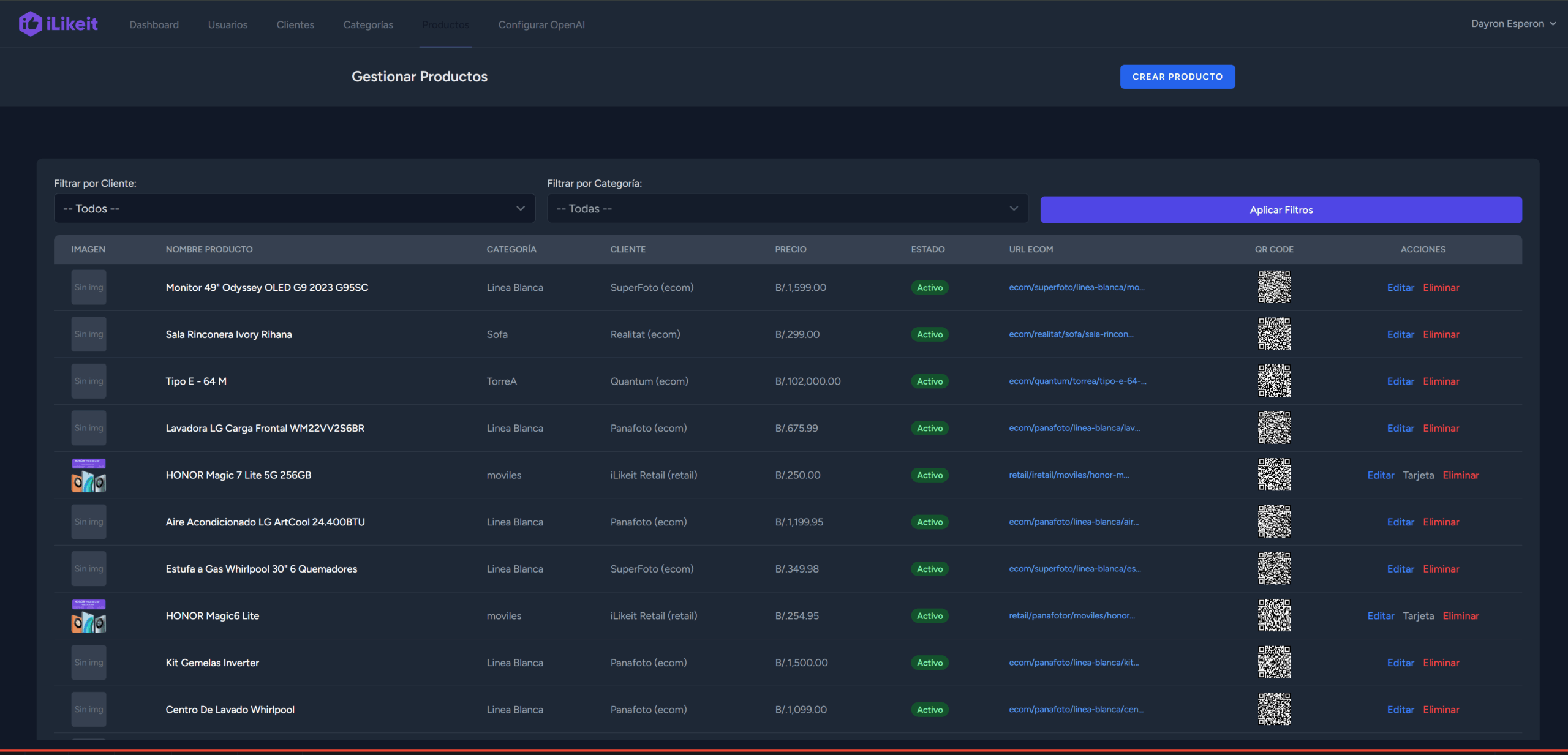This screenshot has height=755, width=1568.
Task: Open QR code for HONOR Magic6 Lite
Action: coord(1274,616)
